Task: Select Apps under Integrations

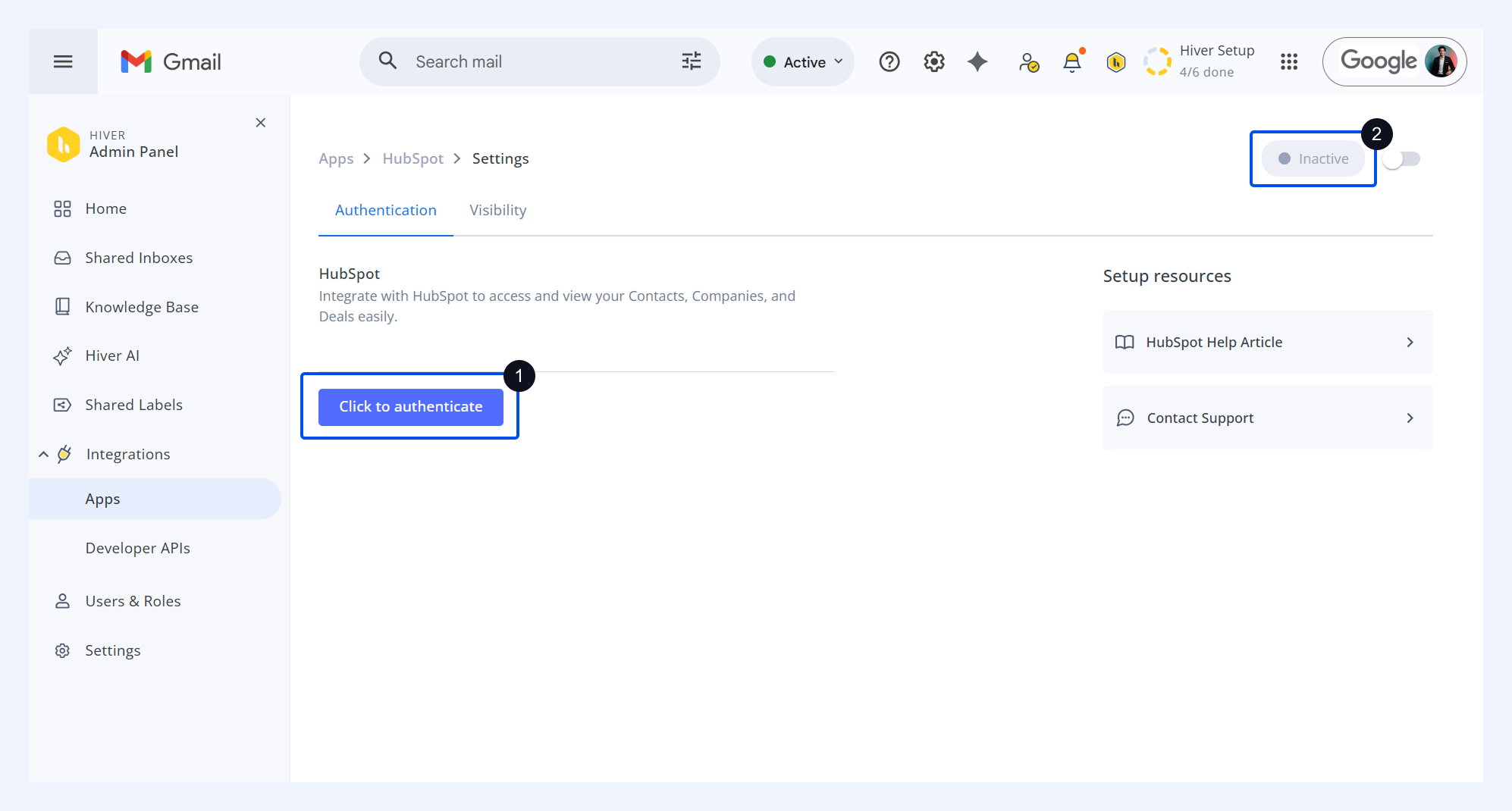Action: pyautogui.click(x=155, y=499)
